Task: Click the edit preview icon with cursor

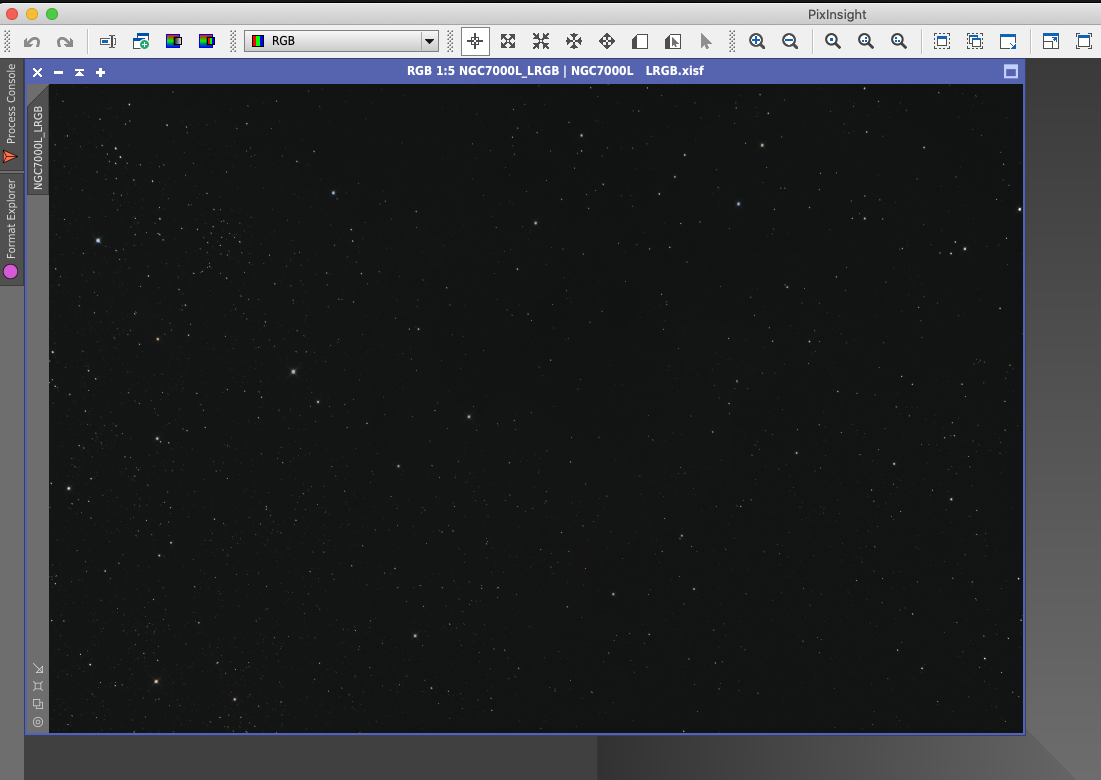Action: pos(673,41)
